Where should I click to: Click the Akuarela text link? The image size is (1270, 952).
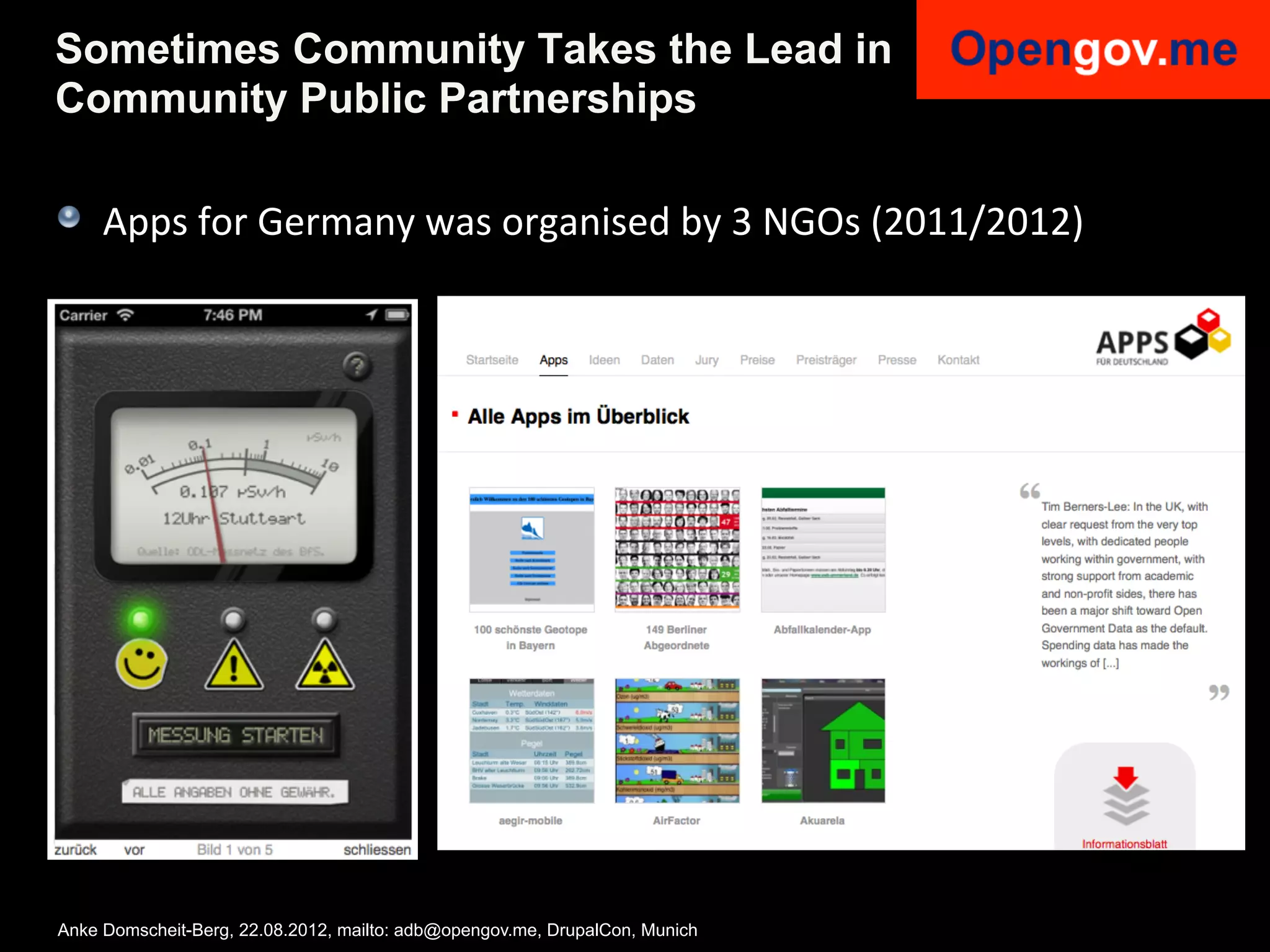tap(822, 821)
